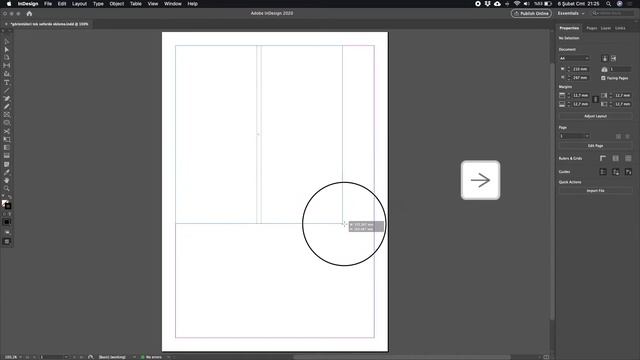640x360 pixels.
Task: Open the Table menu
Action: tap(136, 4)
